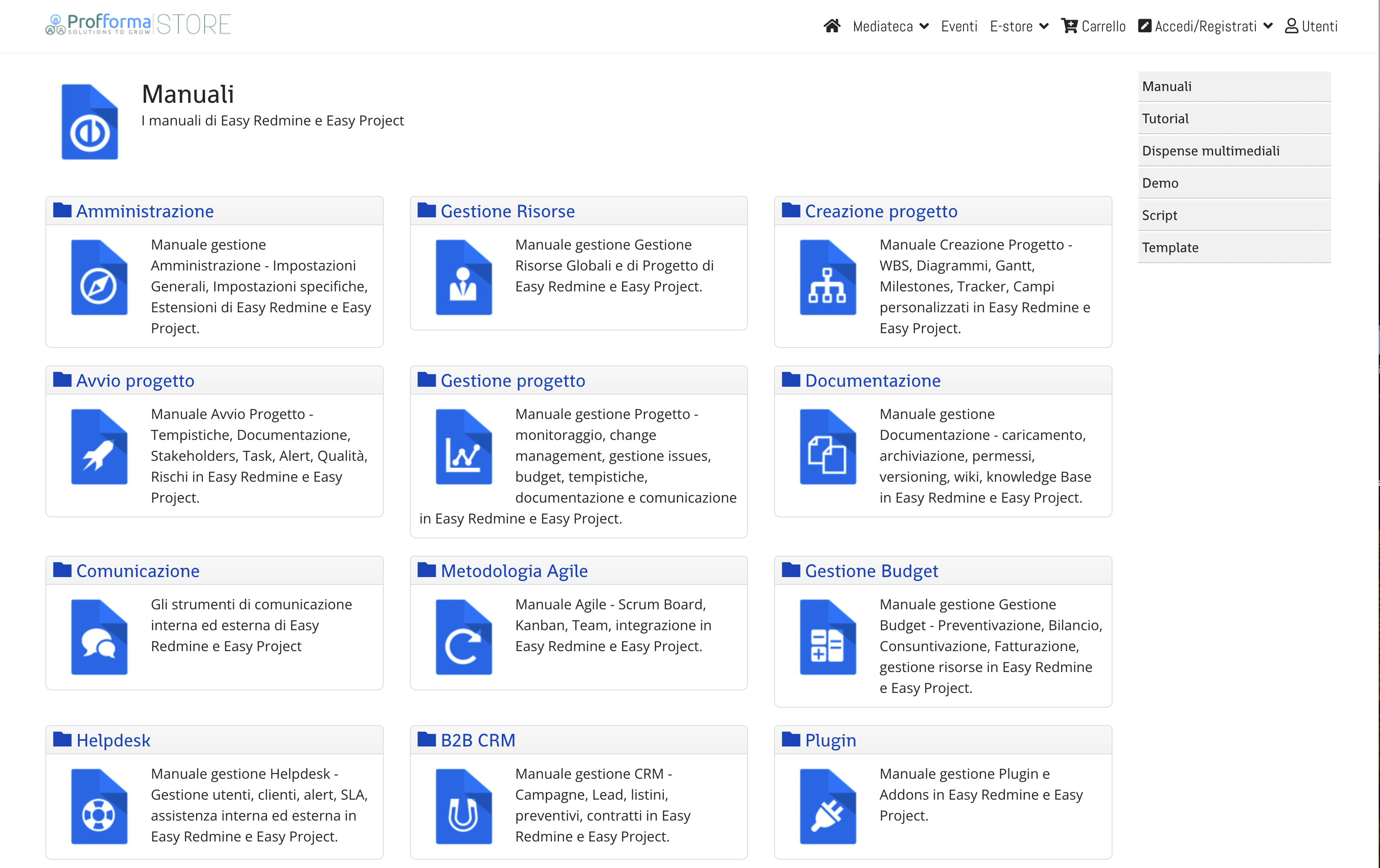Go to Eventi in the navbar
Screen dimensions: 1380x868
[959, 27]
